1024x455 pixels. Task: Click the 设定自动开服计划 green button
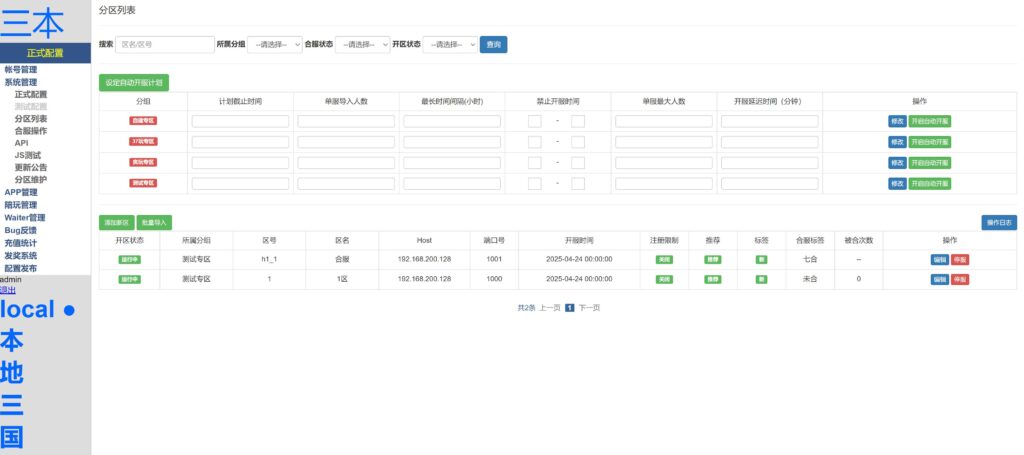[134, 83]
